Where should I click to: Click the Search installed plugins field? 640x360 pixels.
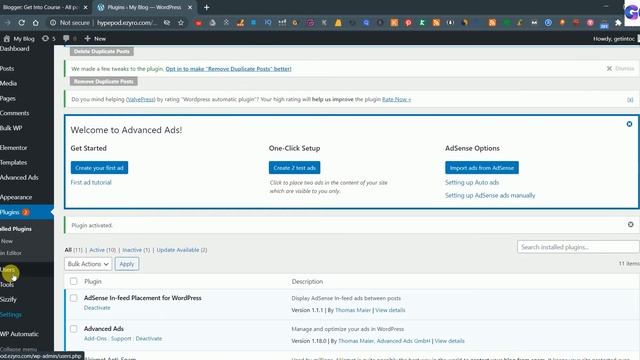[578, 247]
